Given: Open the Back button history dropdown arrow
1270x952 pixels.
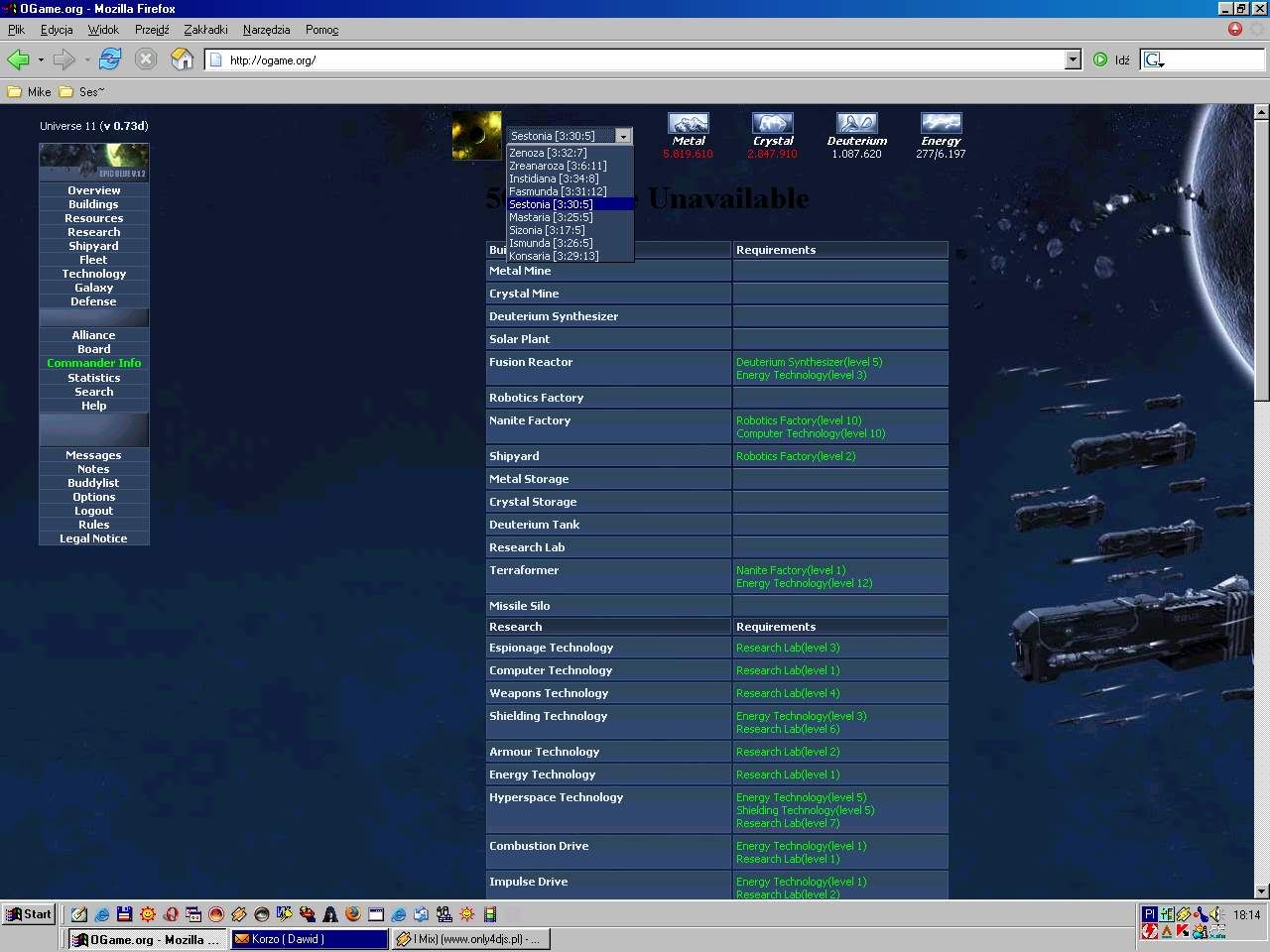Looking at the screenshot, I should 41,59.
